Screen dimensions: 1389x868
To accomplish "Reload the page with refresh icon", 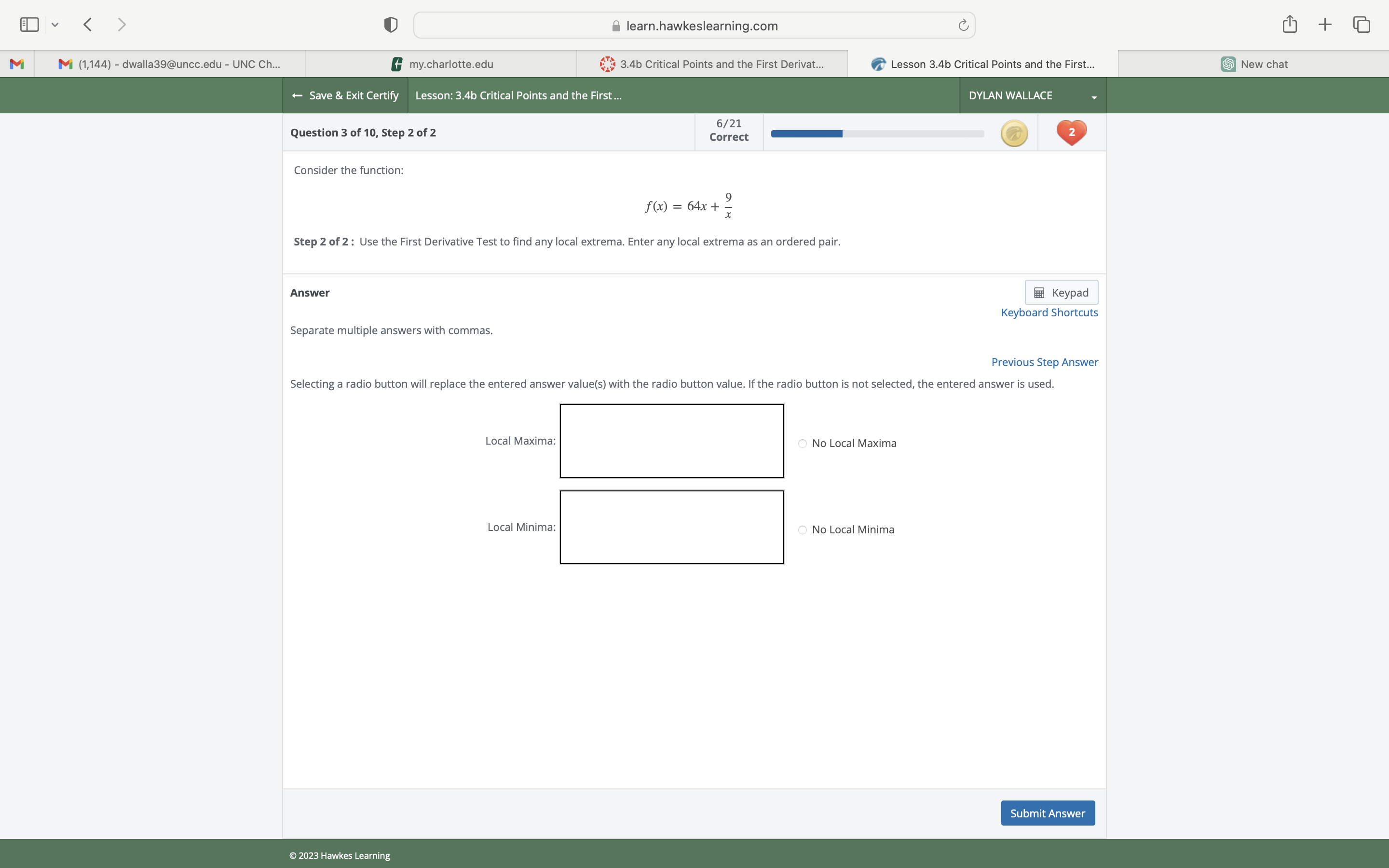I will coord(963,25).
